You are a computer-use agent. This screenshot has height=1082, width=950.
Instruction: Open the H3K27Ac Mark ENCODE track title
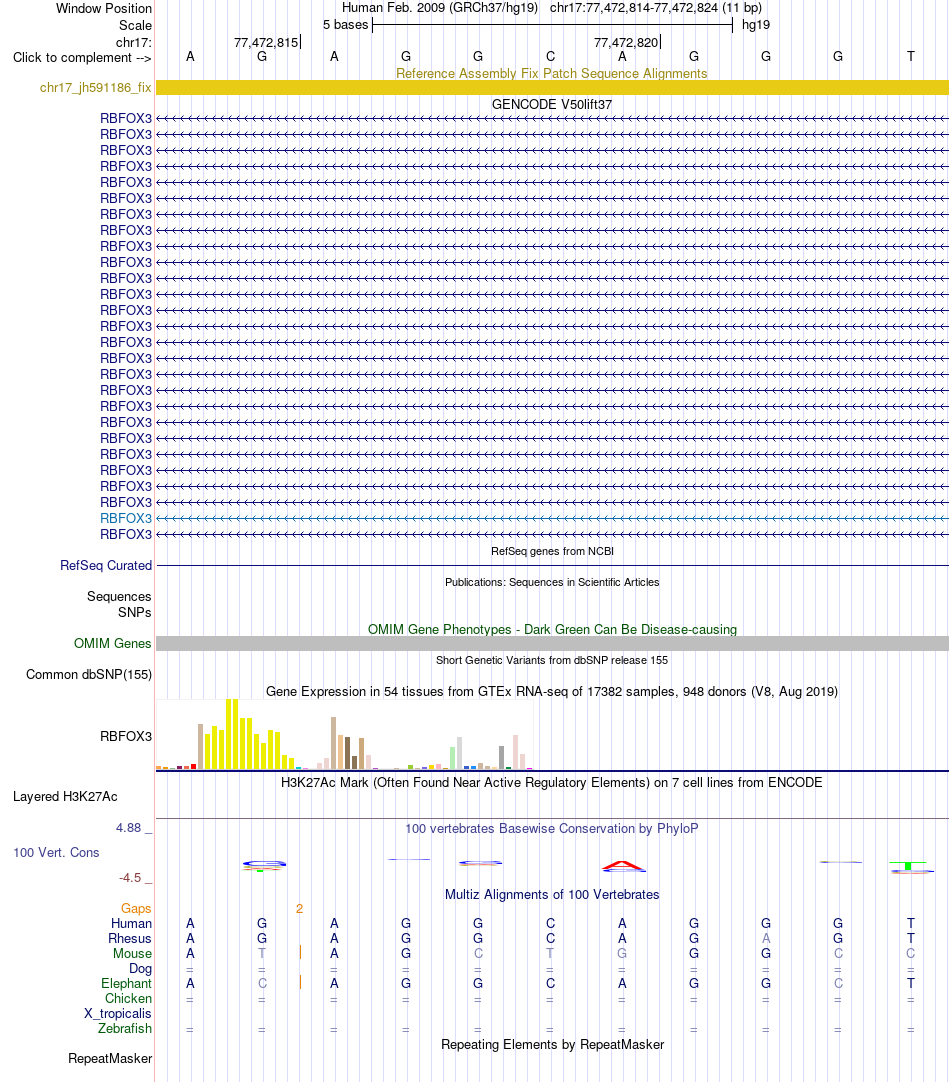coord(552,783)
